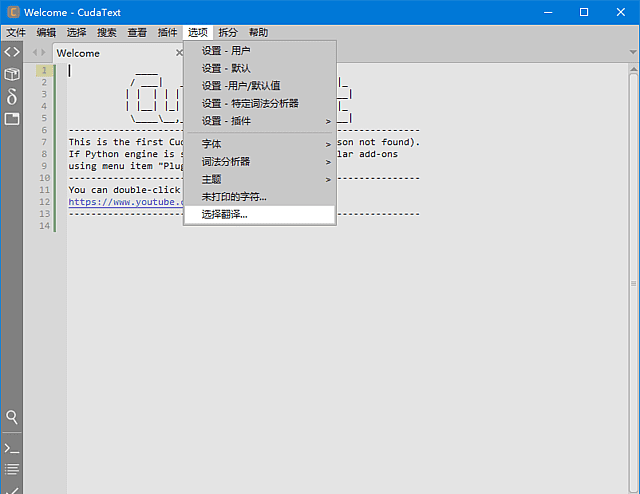Open the Code Tree sidebar panel icon
The height and width of the screenshot is (494, 640).
pos(11,52)
